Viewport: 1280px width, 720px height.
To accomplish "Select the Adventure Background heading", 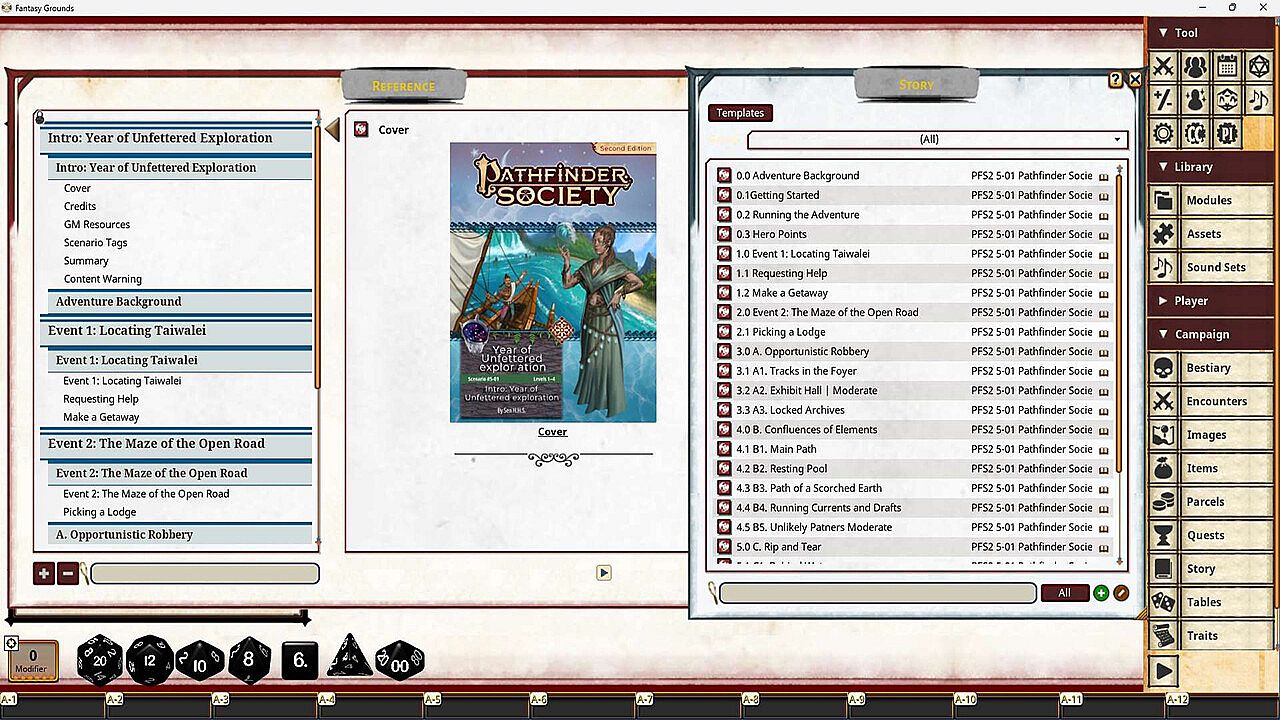I will click(180, 302).
